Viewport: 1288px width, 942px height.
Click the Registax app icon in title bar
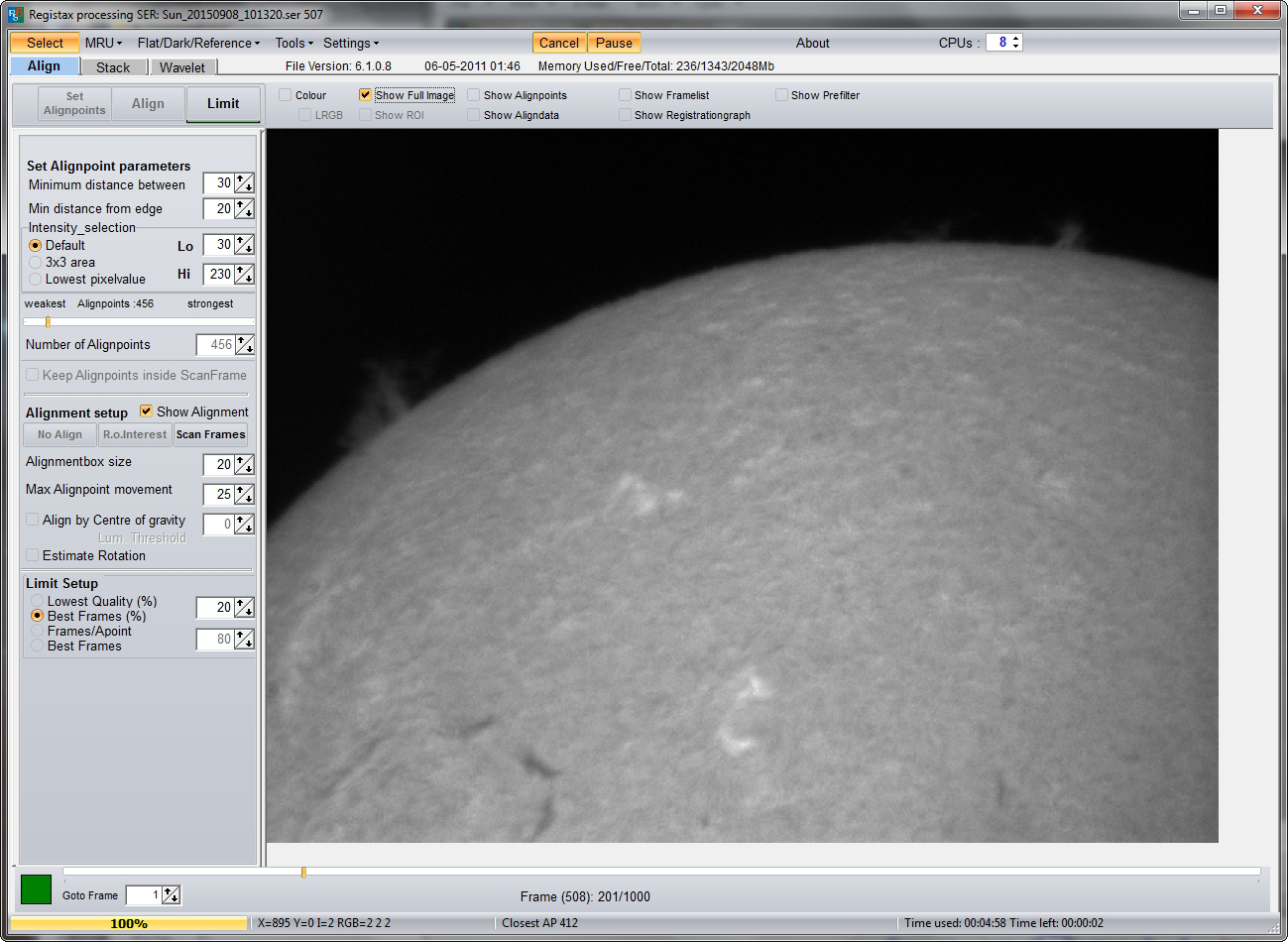(14, 14)
